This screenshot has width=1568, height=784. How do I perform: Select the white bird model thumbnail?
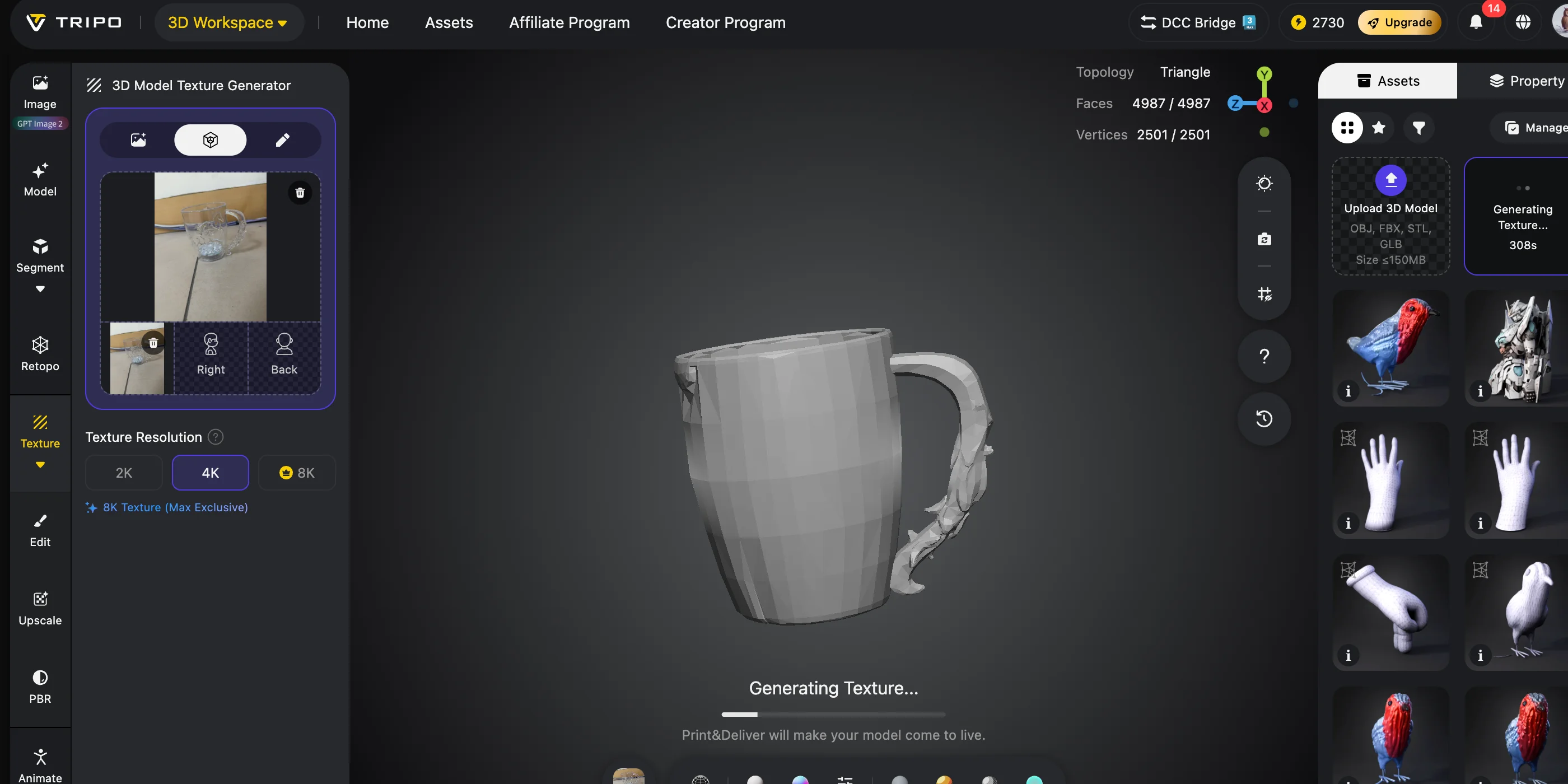[x=1517, y=612]
